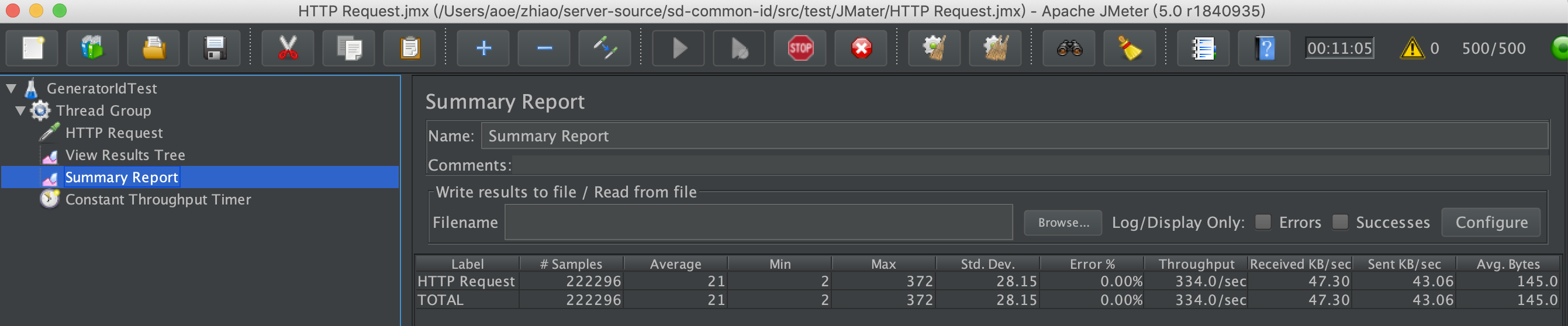Click the Configure button

[x=1491, y=223]
